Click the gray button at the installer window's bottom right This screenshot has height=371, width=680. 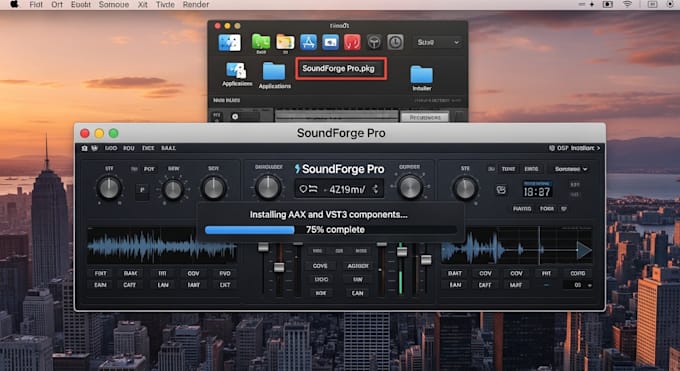coord(425,117)
